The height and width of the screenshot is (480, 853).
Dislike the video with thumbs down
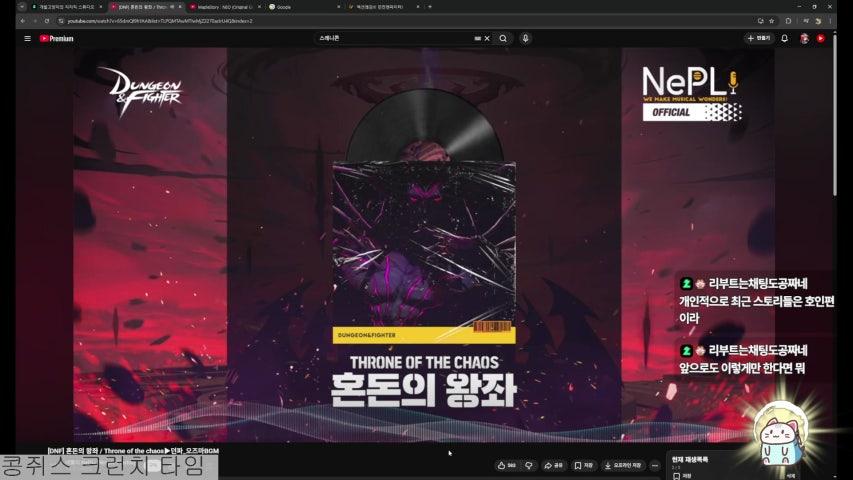click(529, 465)
